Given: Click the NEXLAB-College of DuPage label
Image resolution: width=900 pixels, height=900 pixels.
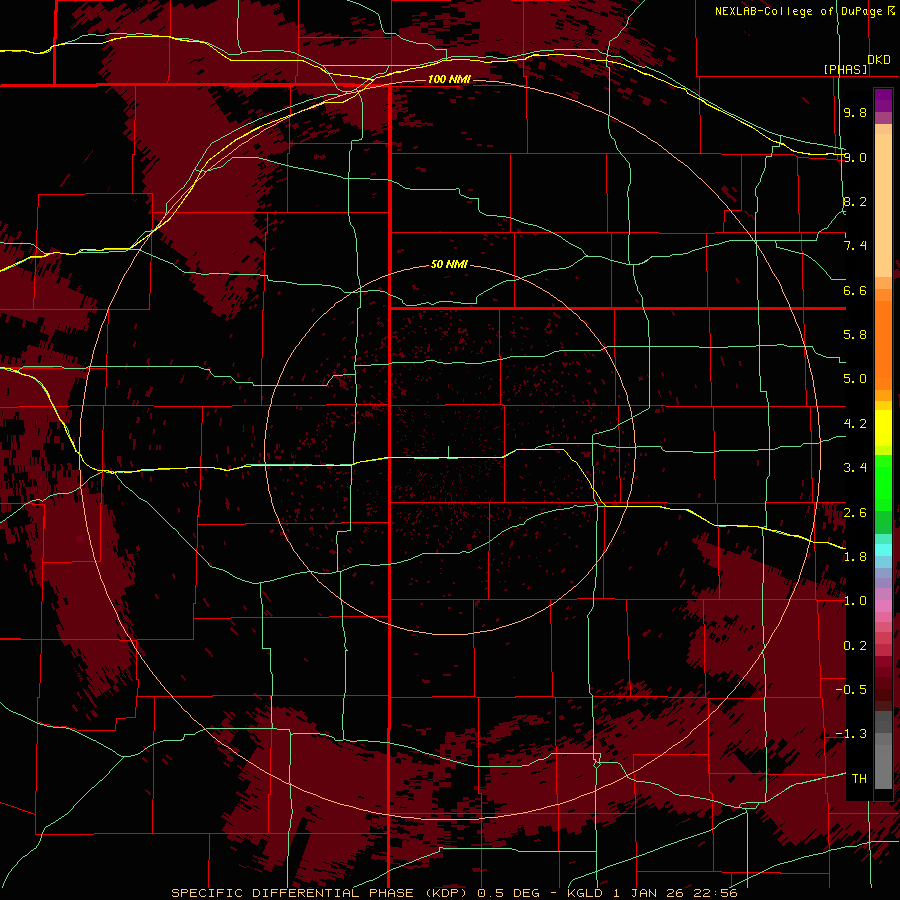Looking at the screenshot, I should [x=801, y=11].
